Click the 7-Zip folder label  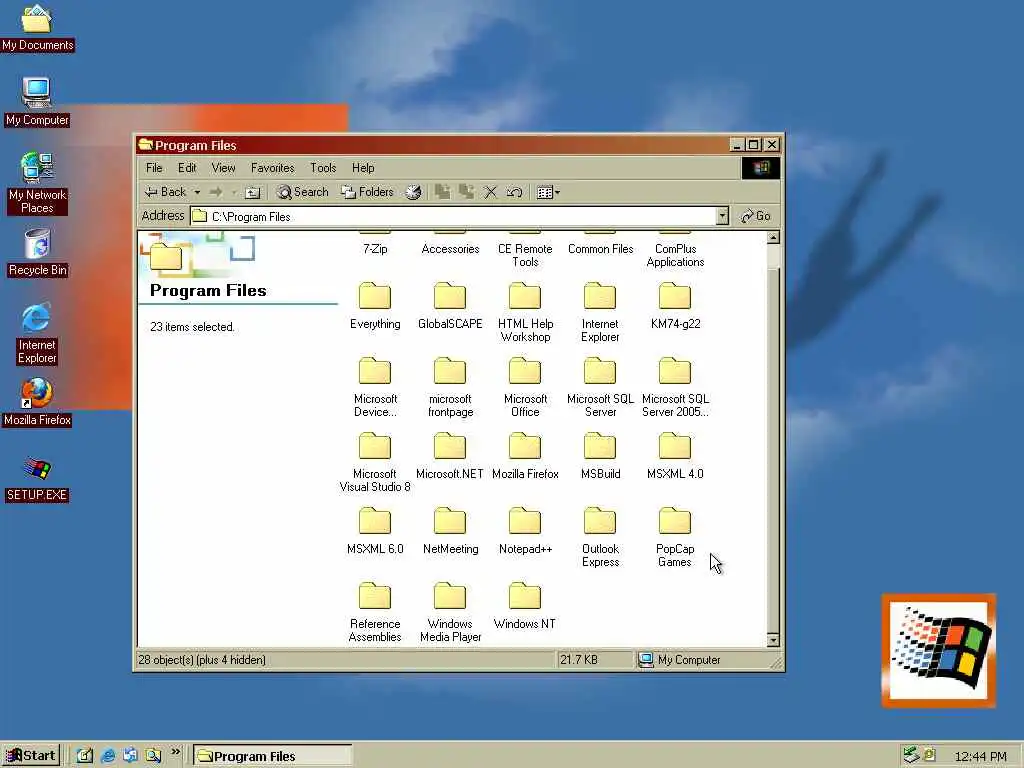coord(375,249)
